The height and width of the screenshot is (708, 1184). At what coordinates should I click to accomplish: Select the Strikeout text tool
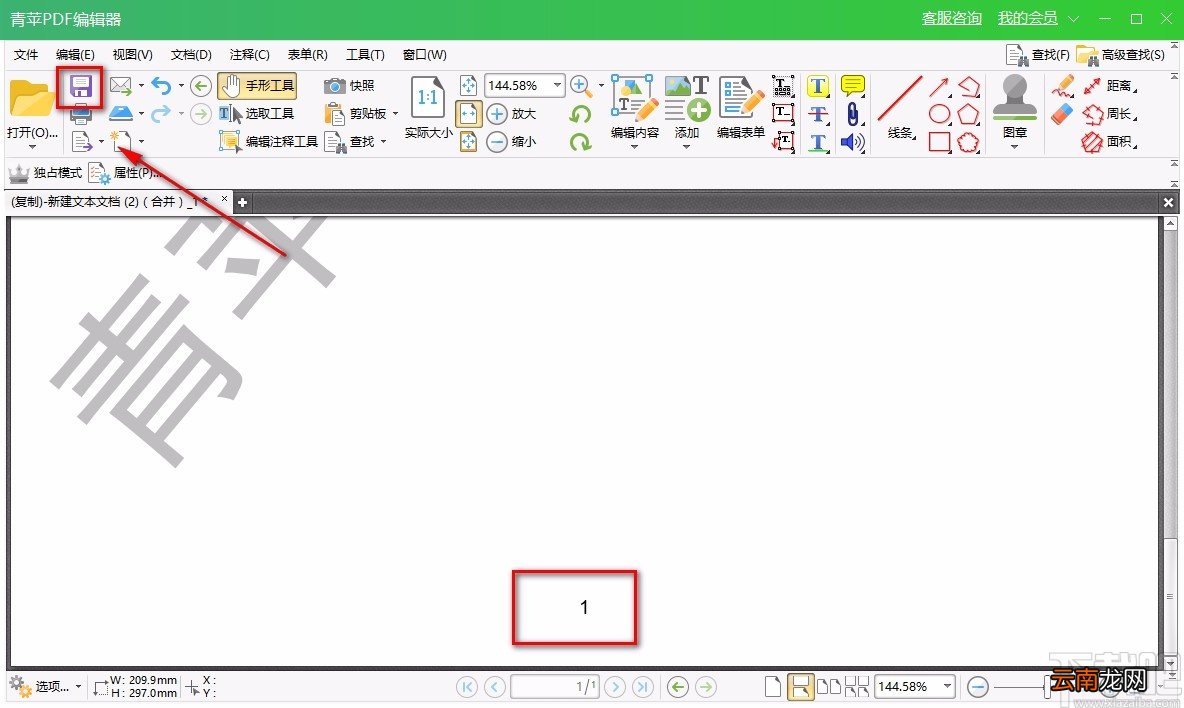point(818,114)
